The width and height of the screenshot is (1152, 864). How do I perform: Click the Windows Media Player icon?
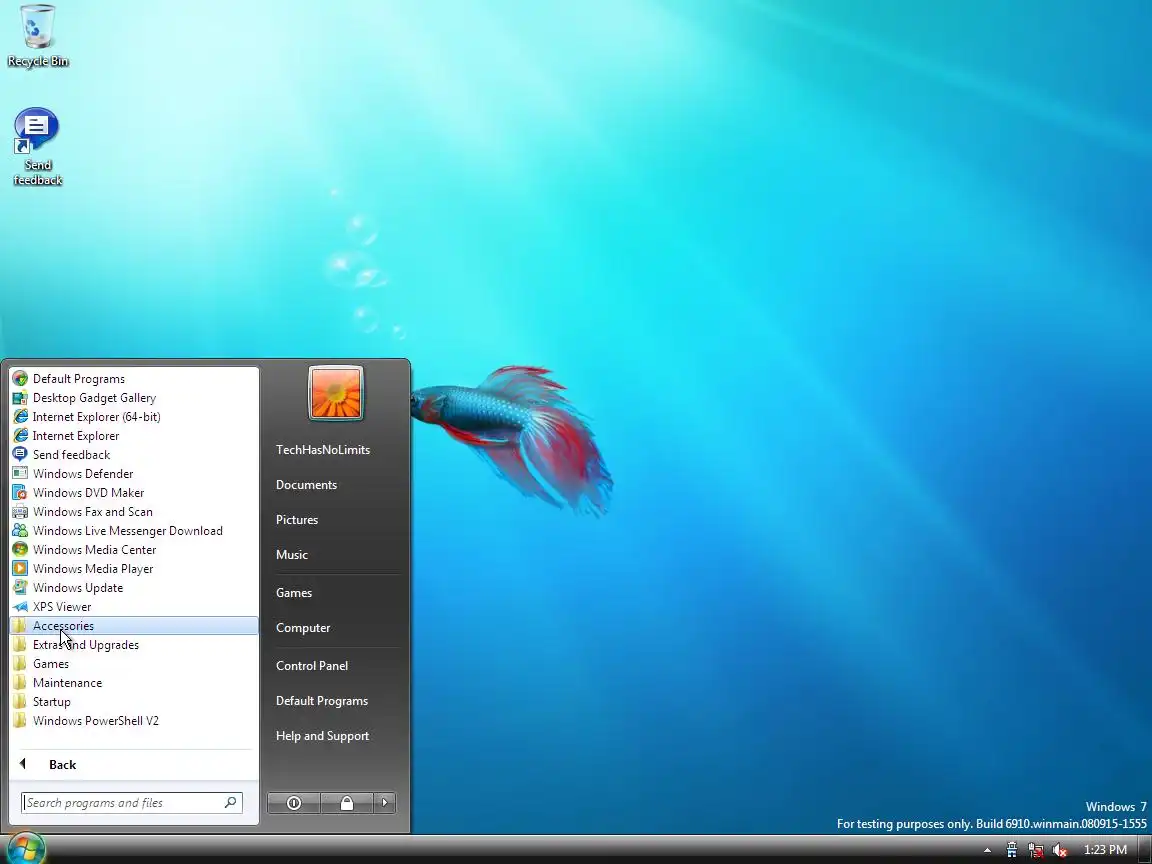click(x=21, y=569)
